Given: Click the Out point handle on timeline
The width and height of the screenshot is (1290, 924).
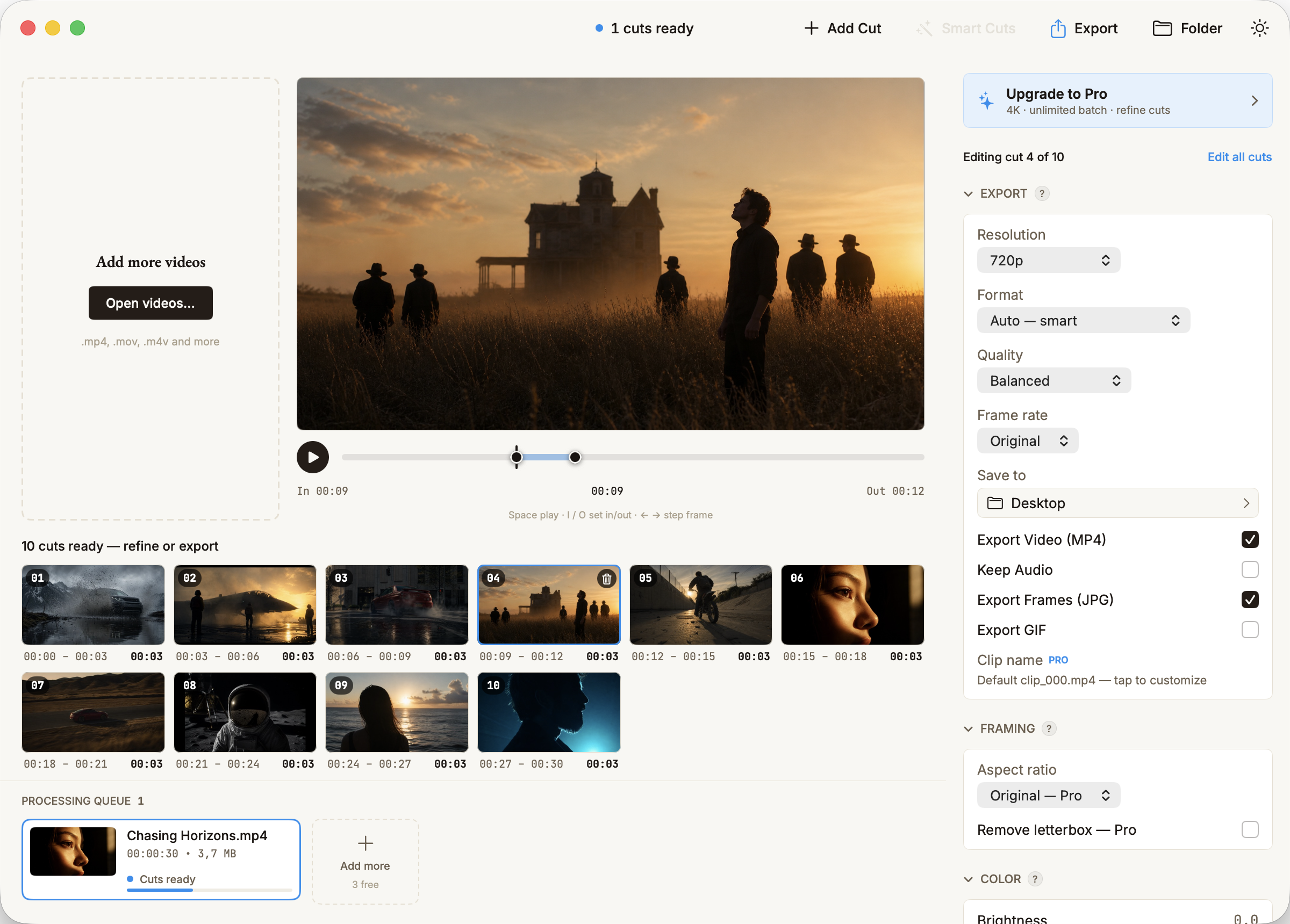Looking at the screenshot, I should coord(575,457).
